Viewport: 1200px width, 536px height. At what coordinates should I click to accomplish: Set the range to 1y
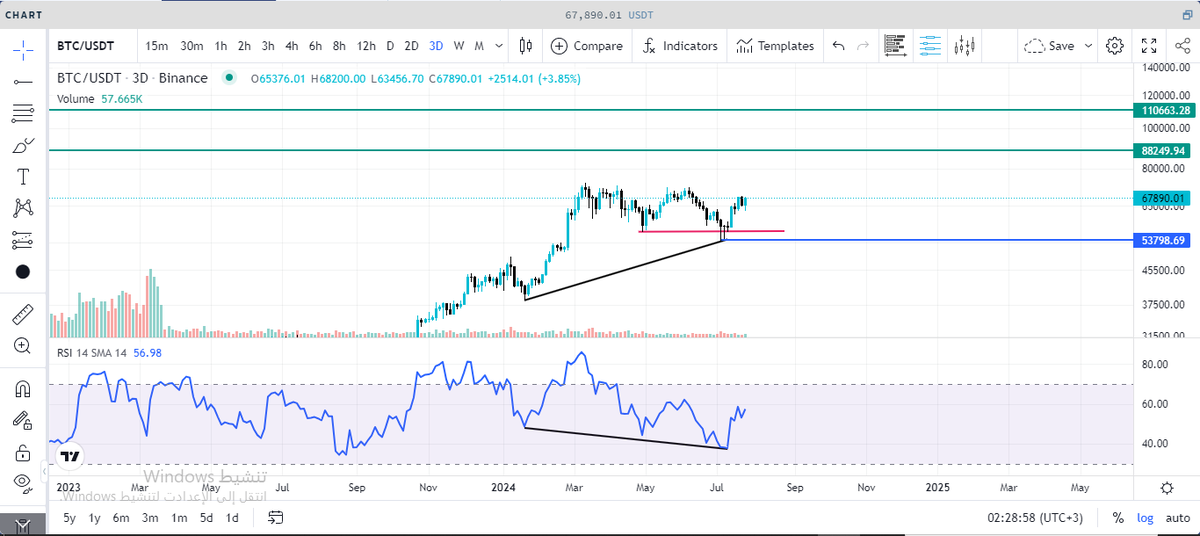pos(94,518)
